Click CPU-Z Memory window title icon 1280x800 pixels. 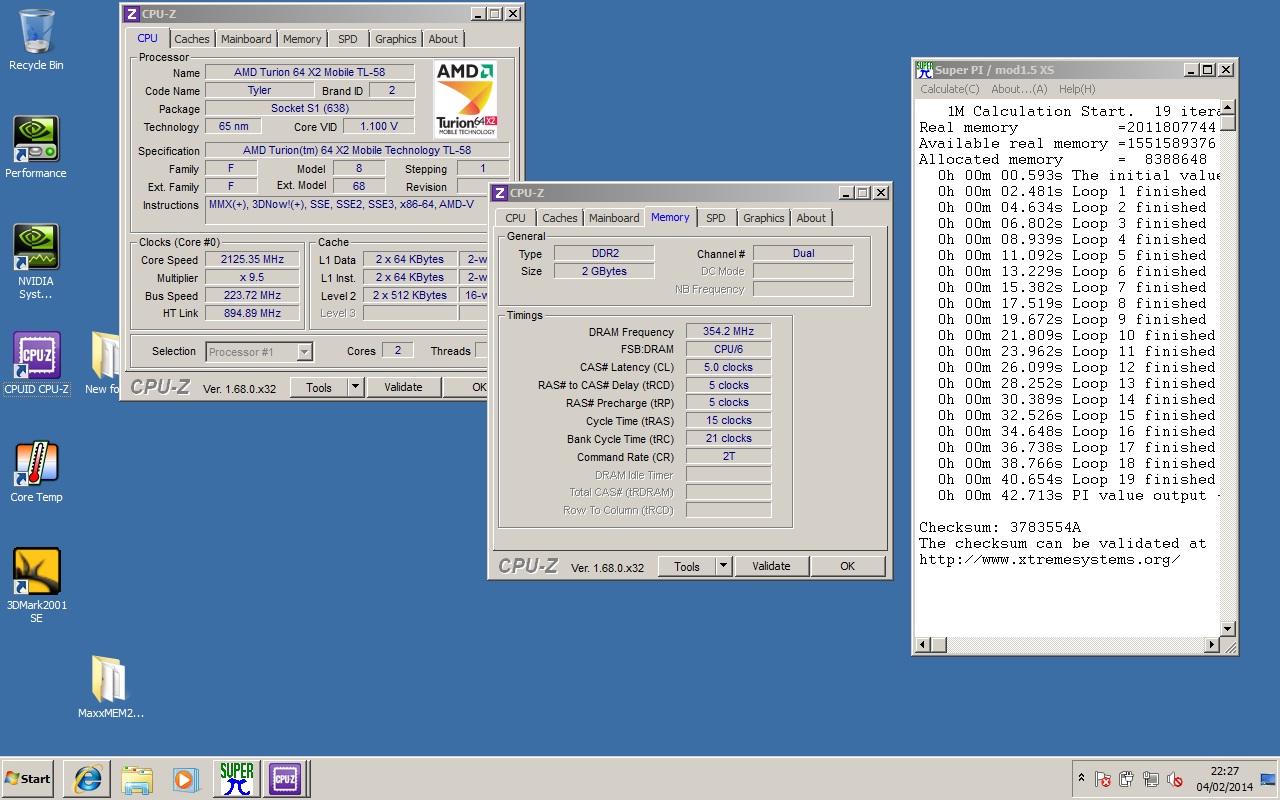pyautogui.click(x=500, y=193)
